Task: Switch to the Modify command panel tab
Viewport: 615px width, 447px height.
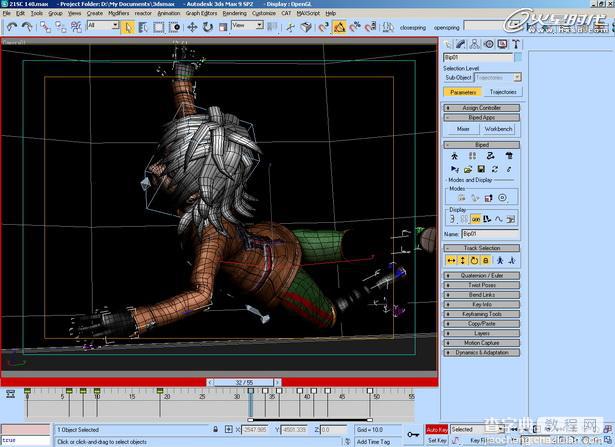Action: (x=460, y=44)
